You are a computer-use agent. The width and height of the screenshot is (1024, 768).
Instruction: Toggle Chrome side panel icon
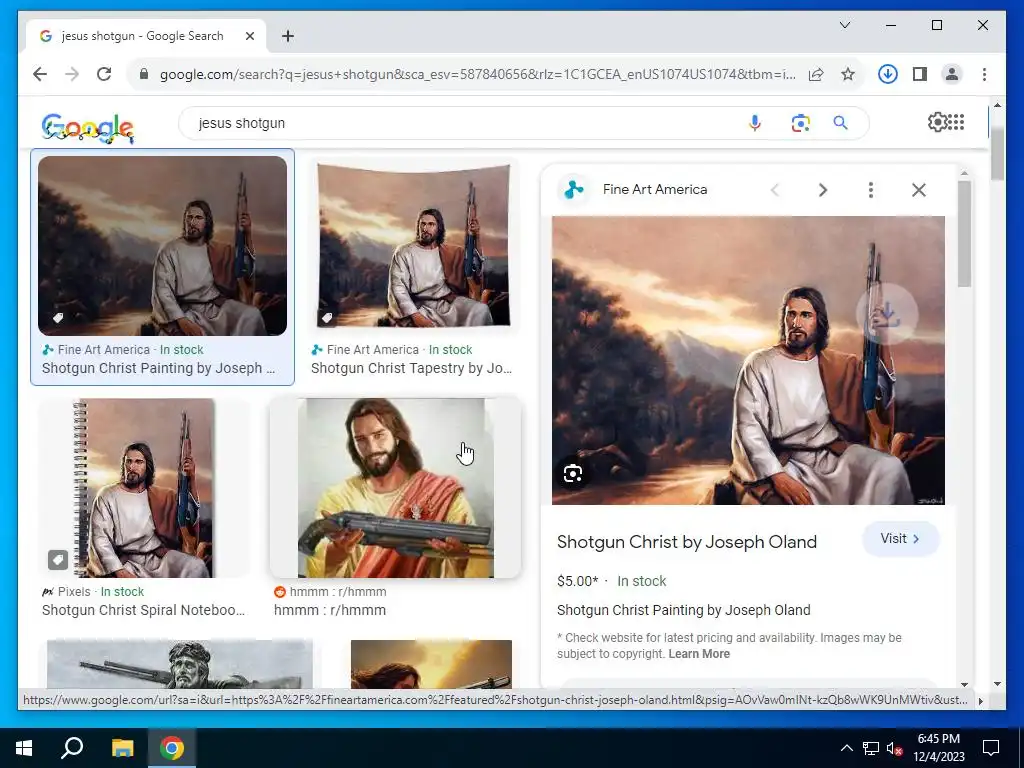920,74
